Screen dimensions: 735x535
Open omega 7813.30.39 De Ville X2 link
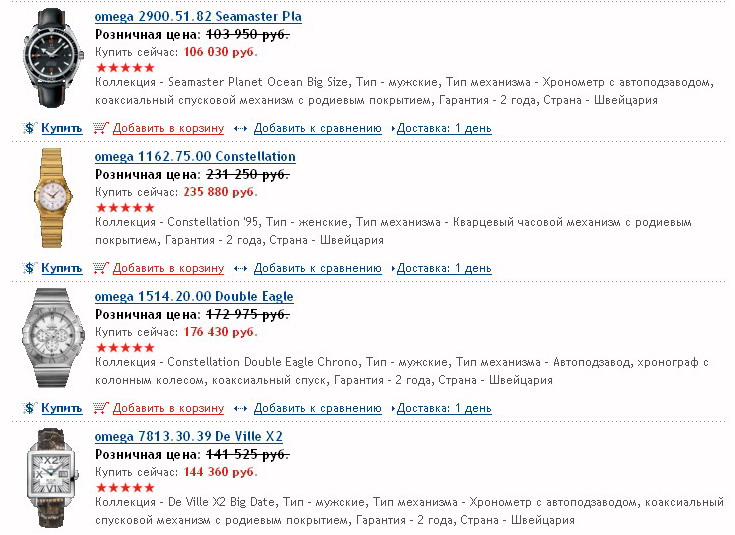tap(188, 437)
